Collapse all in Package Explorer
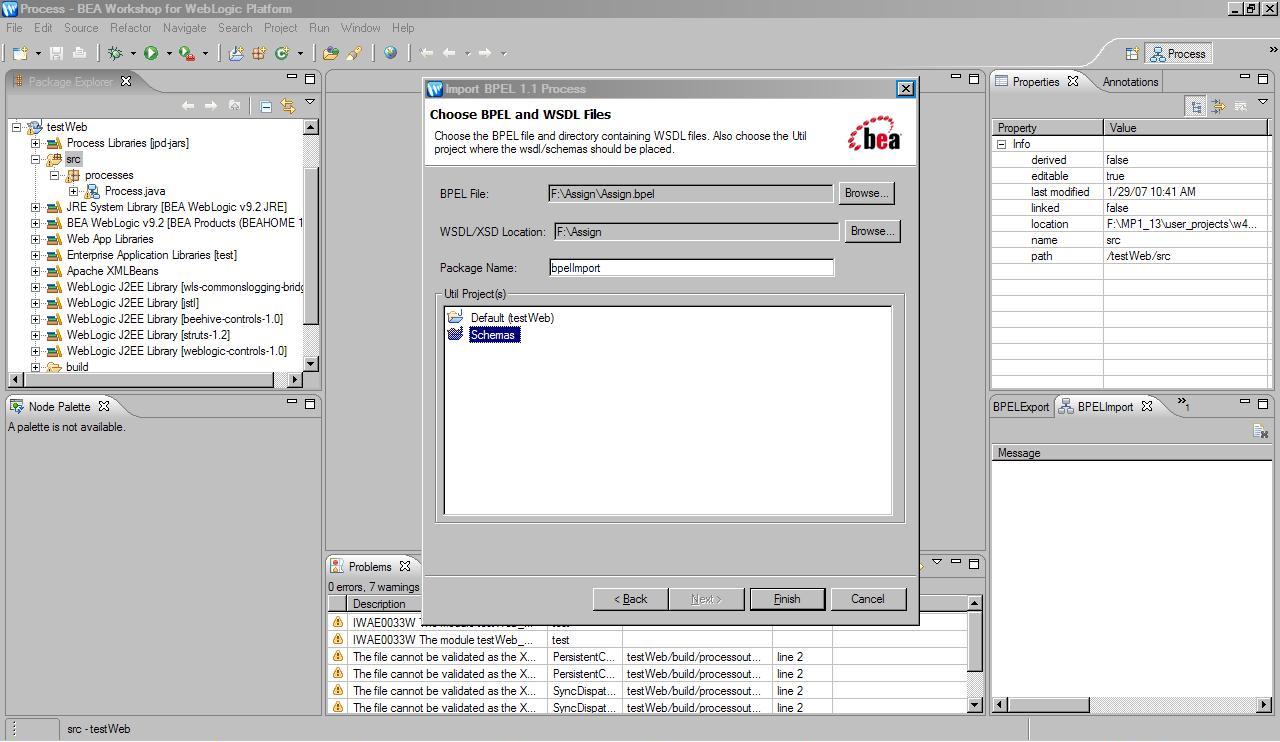This screenshot has height=742, width=1280. point(266,105)
